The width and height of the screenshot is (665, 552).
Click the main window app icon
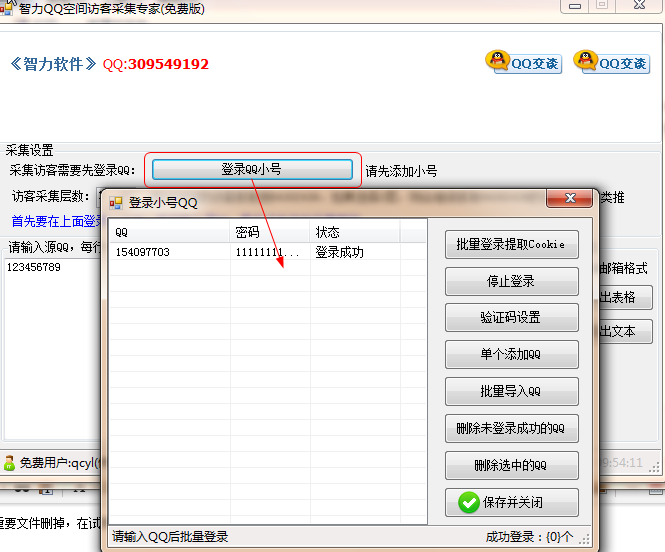[7, 7]
